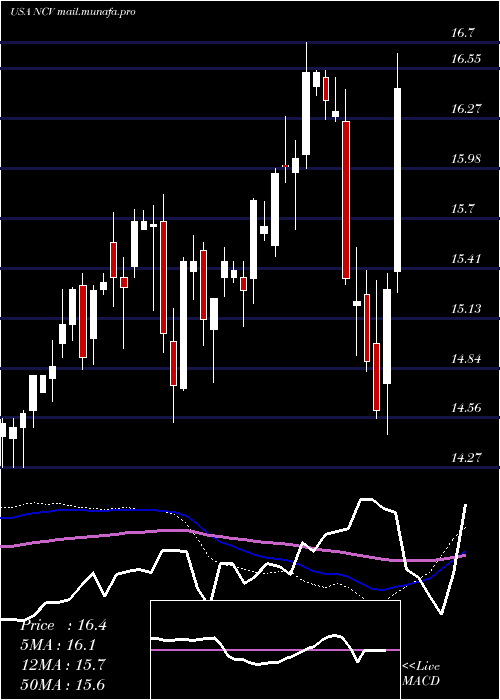Click the USA NCV mail.munafa.pro title

tap(72, 12)
